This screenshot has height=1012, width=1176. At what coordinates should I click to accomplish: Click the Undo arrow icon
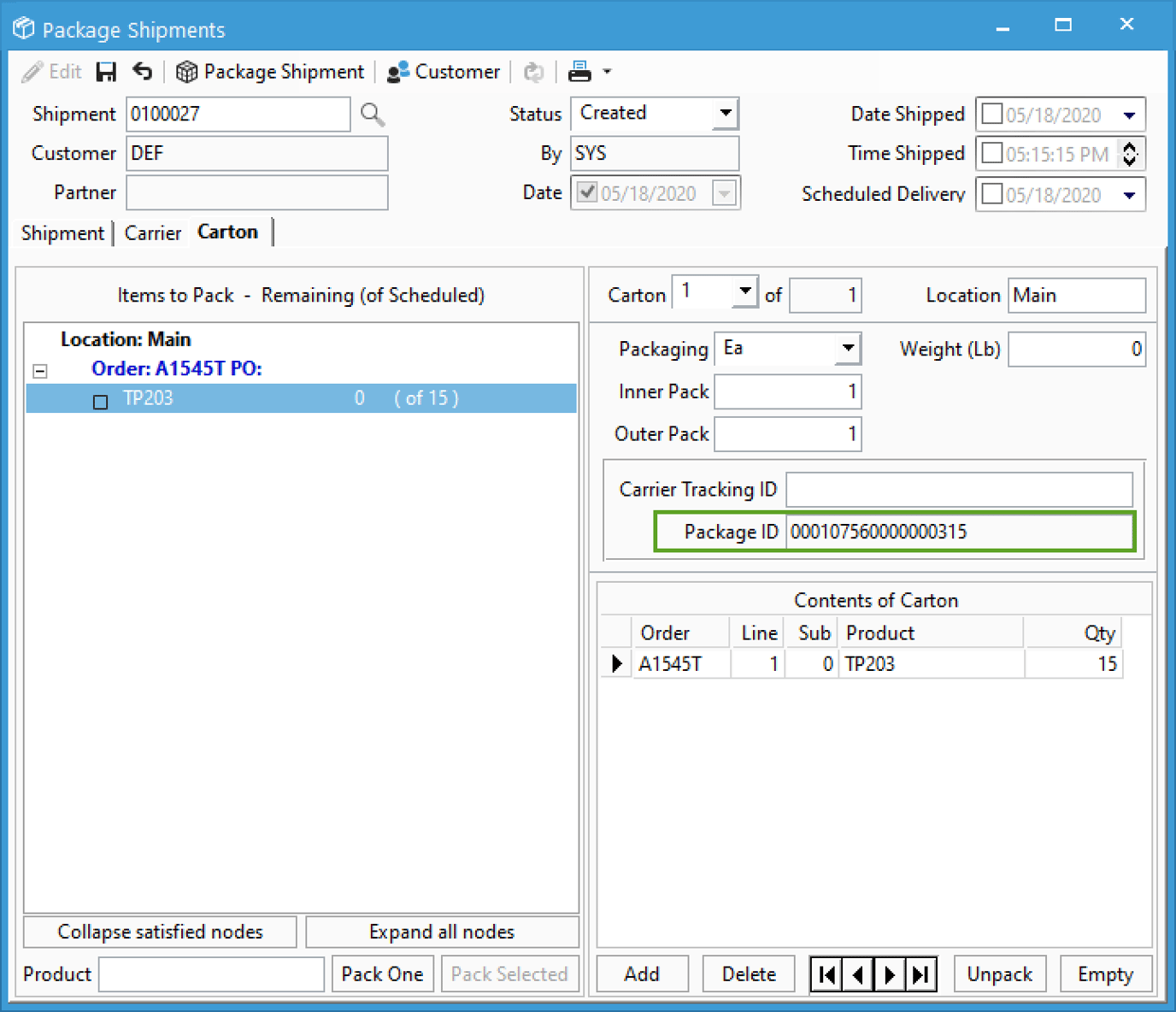[x=142, y=72]
